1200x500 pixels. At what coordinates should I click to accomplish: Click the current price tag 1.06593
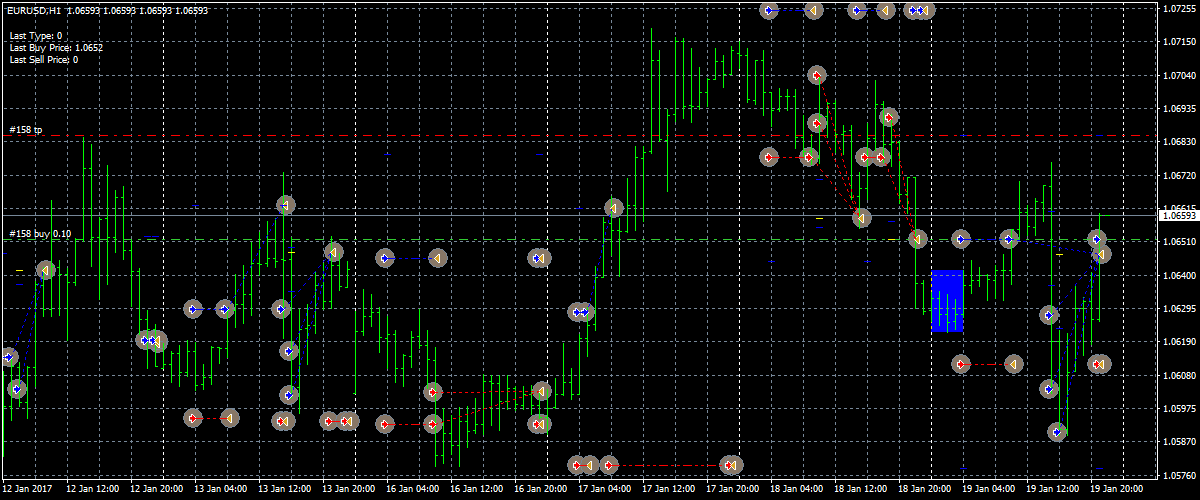tap(1178, 215)
